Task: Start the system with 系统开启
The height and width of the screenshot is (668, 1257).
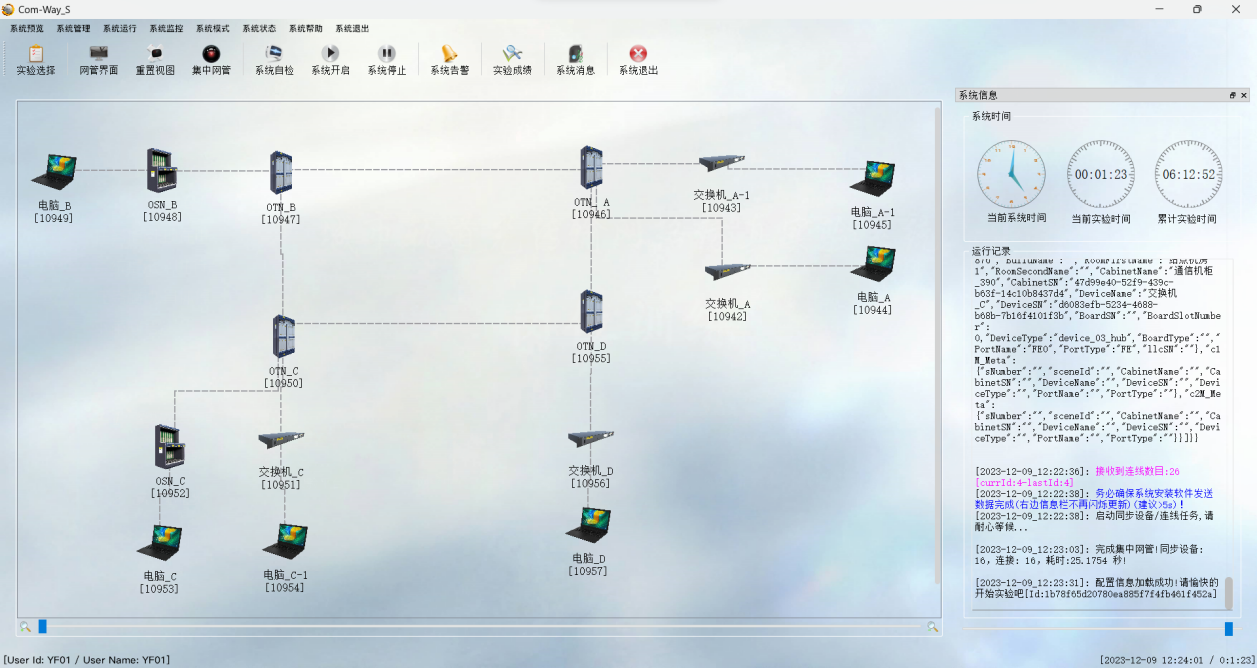Action: point(330,59)
